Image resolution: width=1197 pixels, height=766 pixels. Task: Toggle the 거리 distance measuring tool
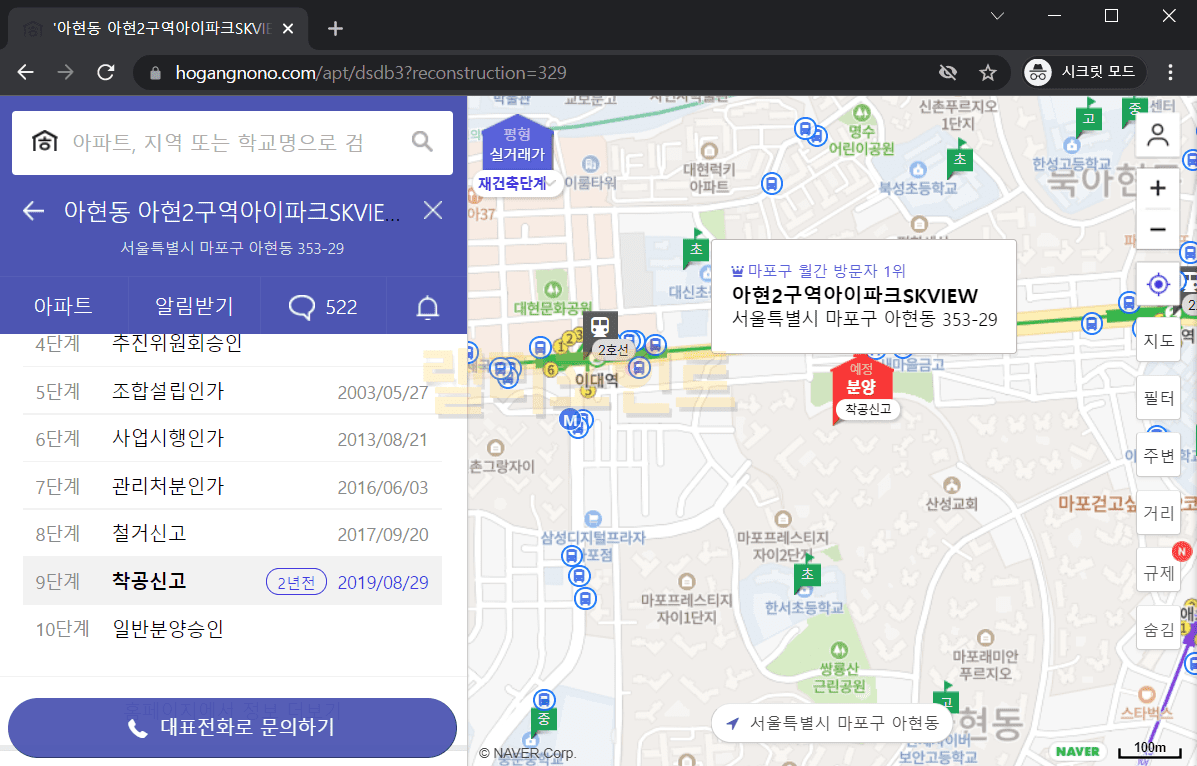click(x=1158, y=514)
